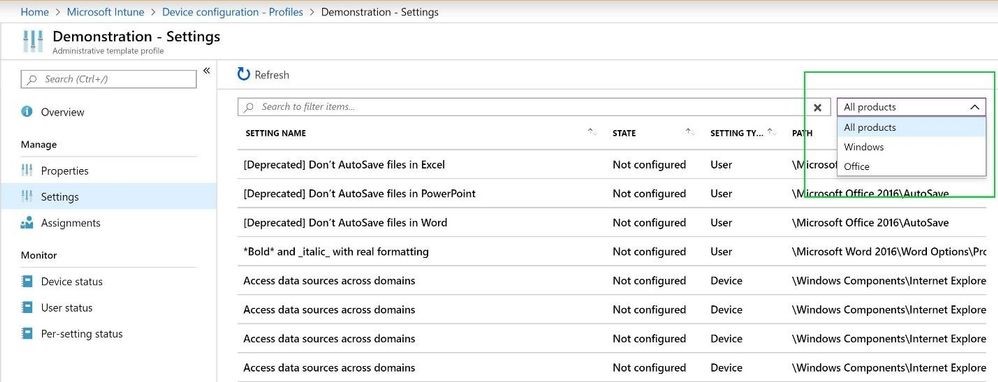
Task: Open Device status monitor page
Action: (x=71, y=281)
